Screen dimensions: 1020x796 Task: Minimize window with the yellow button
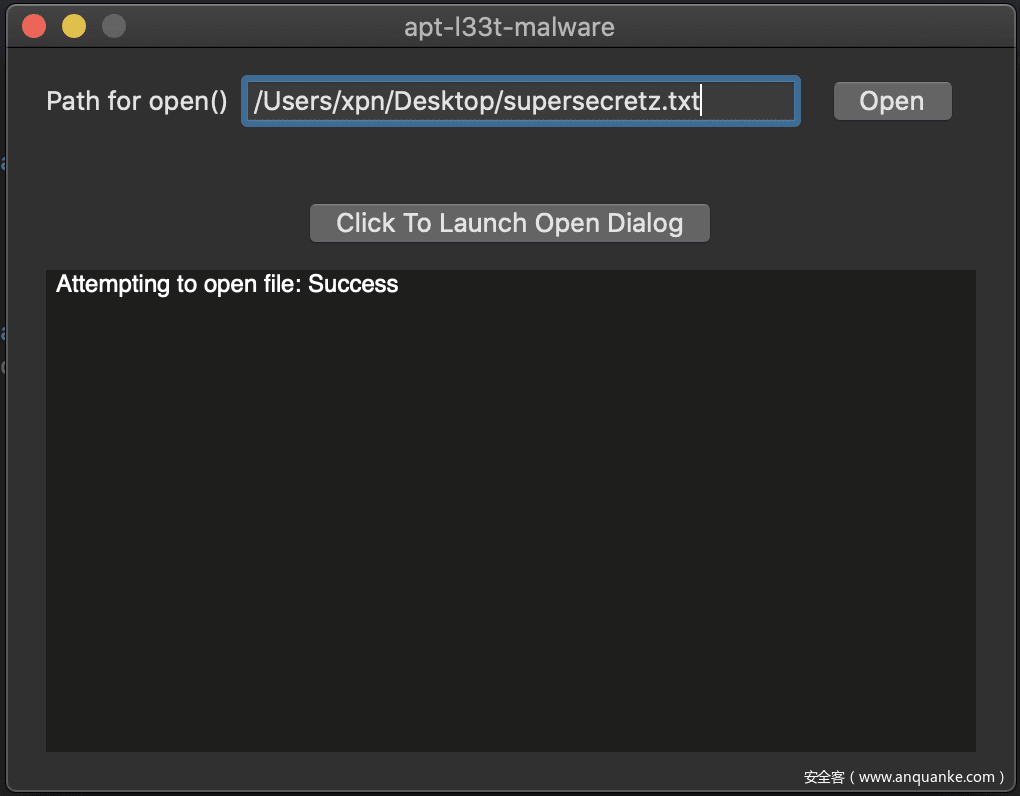tap(74, 26)
